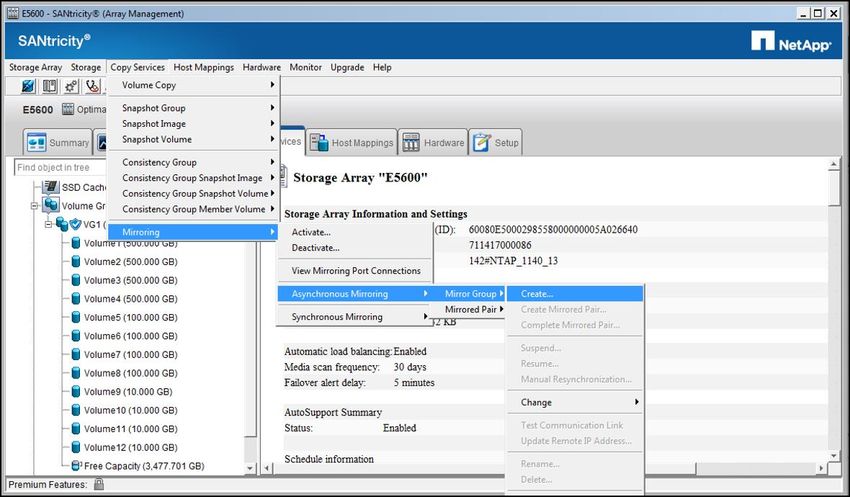
Task: Click right pane scroll up arrow
Action: coord(834,164)
